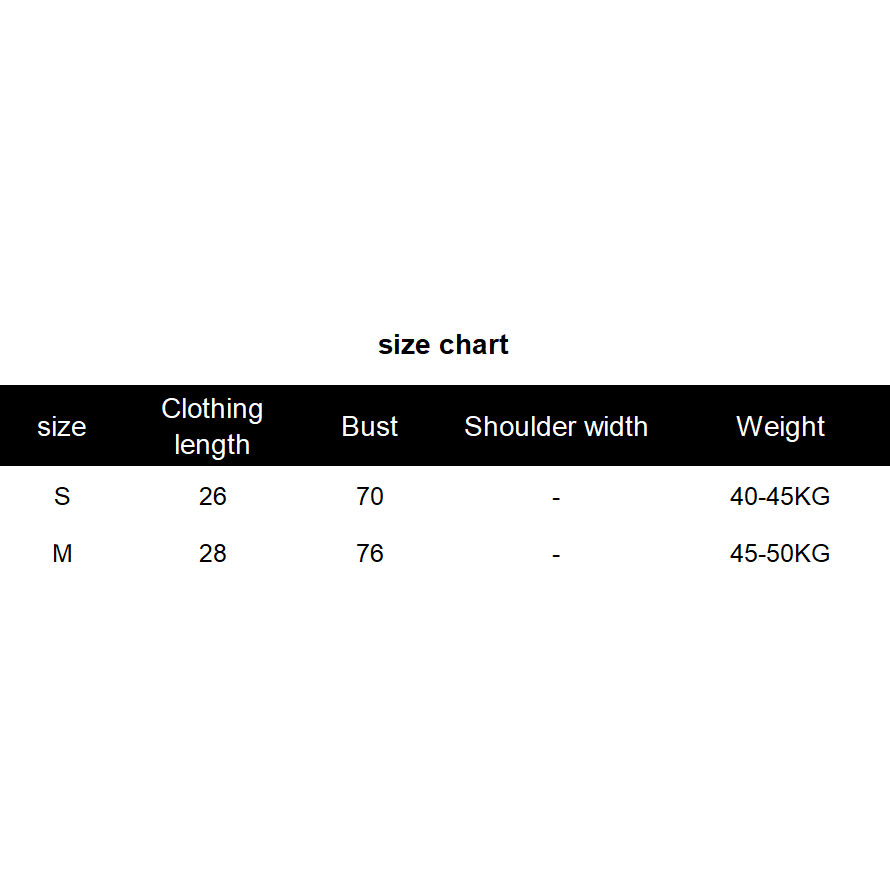Image resolution: width=890 pixels, height=890 pixels.
Task: Select the '45-50KG' weight cell
Action: [780, 553]
